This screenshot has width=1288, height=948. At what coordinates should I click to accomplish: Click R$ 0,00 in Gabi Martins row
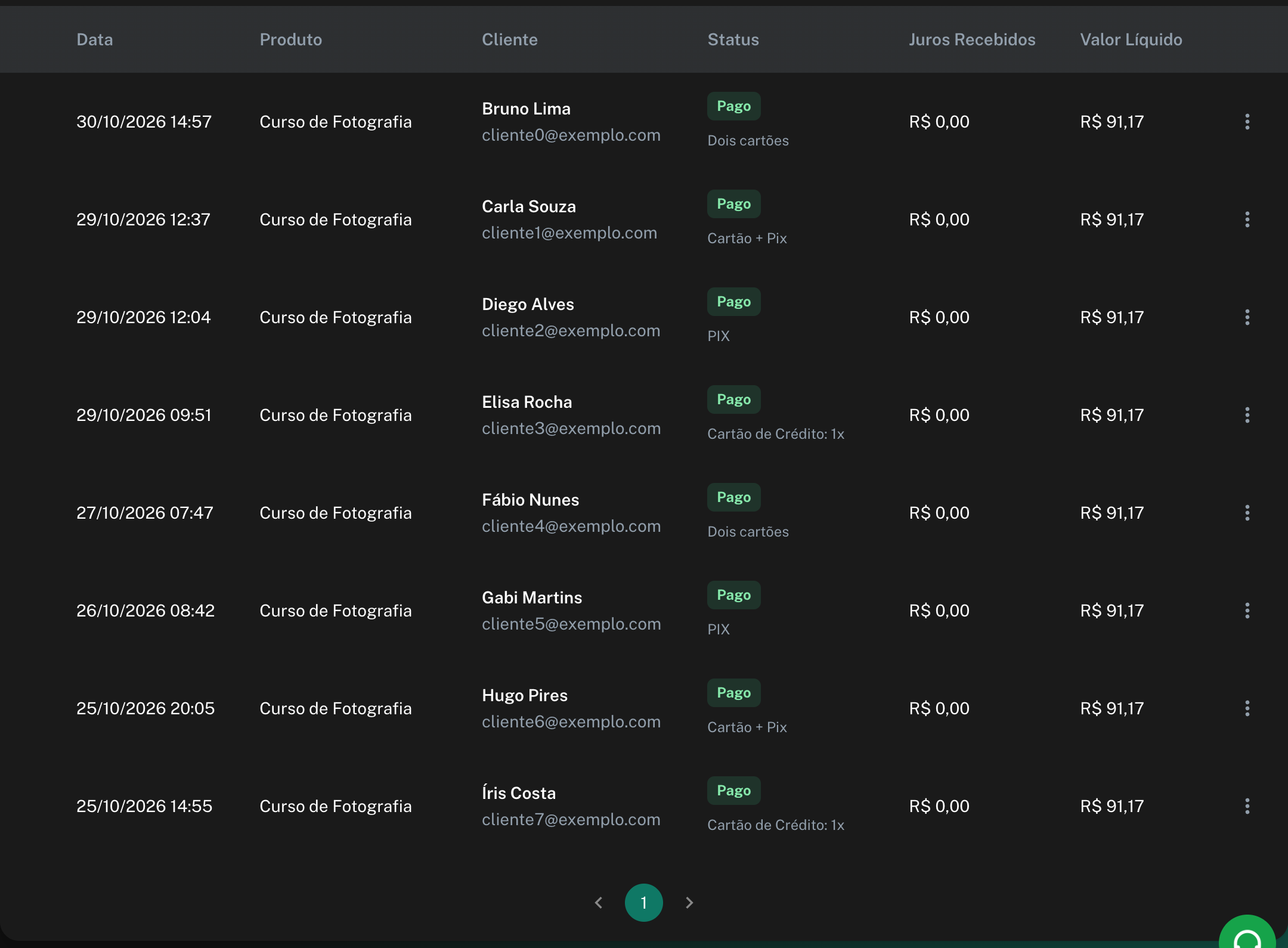click(939, 611)
